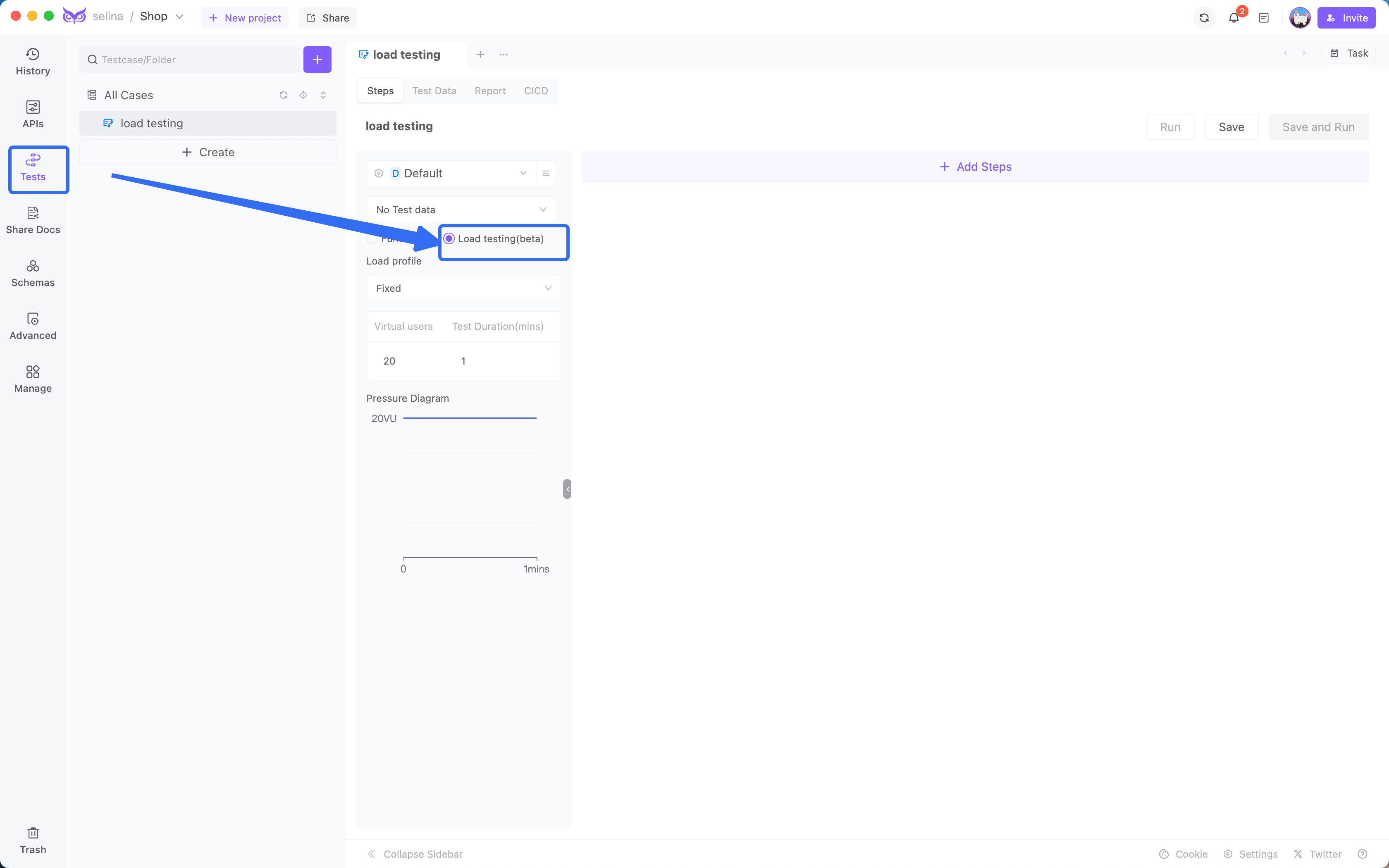Open the Task panel button

click(1349, 53)
